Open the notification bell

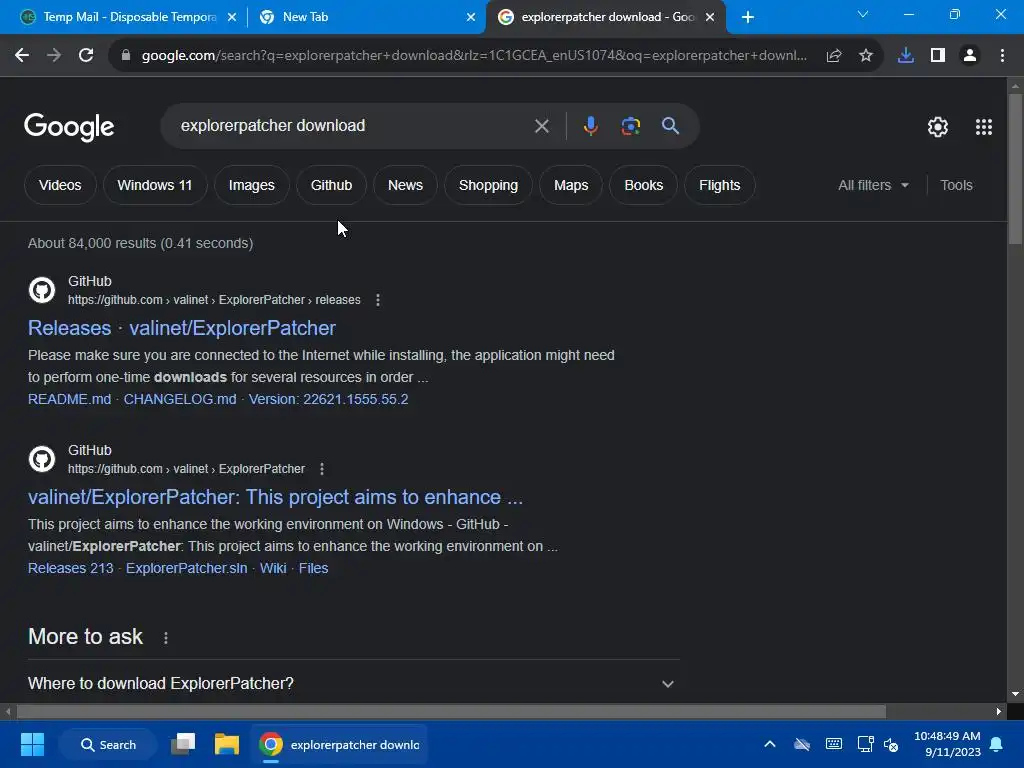click(x=997, y=744)
